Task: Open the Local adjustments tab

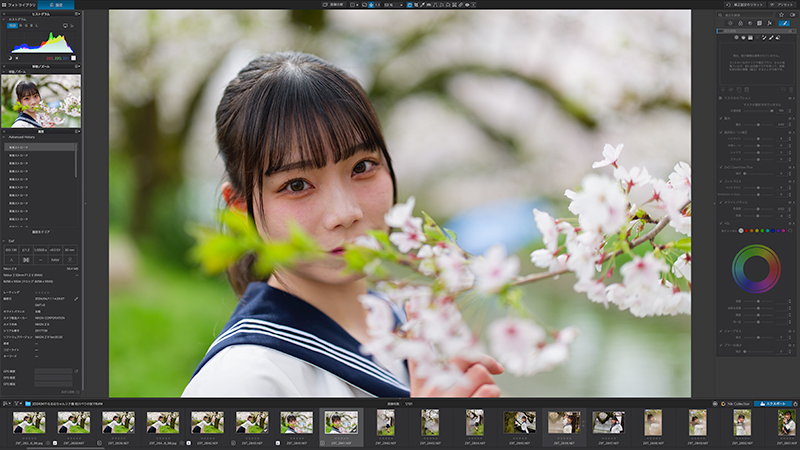Action: (784, 23)
